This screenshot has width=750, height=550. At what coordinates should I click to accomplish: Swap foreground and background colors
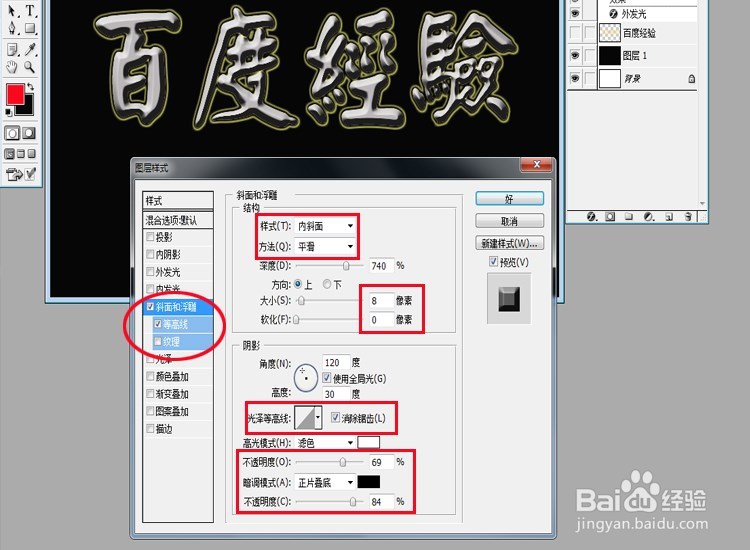[x=31, y=87]
